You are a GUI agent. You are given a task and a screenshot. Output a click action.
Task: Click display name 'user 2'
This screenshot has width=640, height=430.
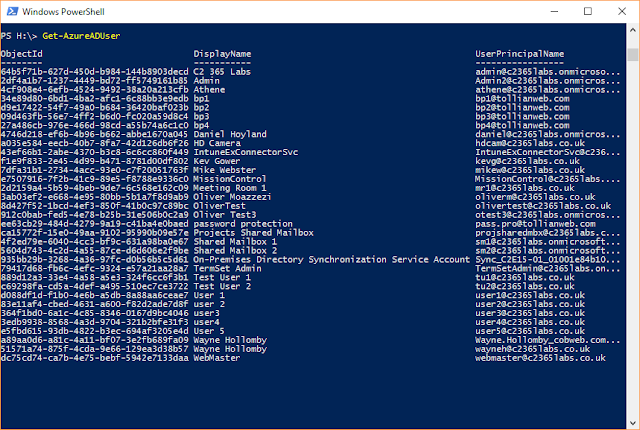click(x=209, y=304)
